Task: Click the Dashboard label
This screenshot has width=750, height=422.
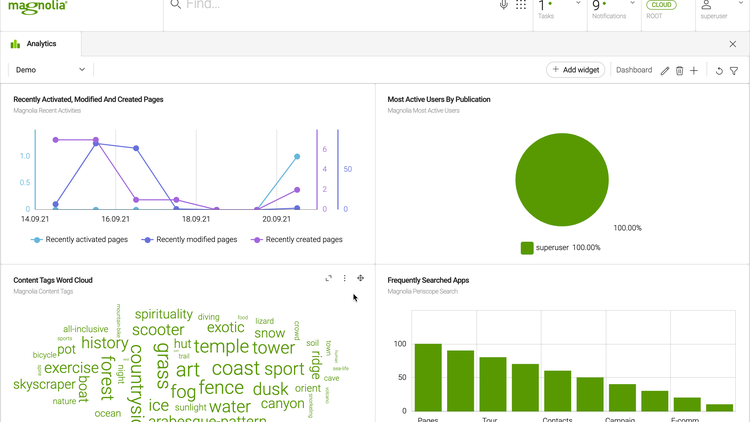Action: click(x=634, y=70)
